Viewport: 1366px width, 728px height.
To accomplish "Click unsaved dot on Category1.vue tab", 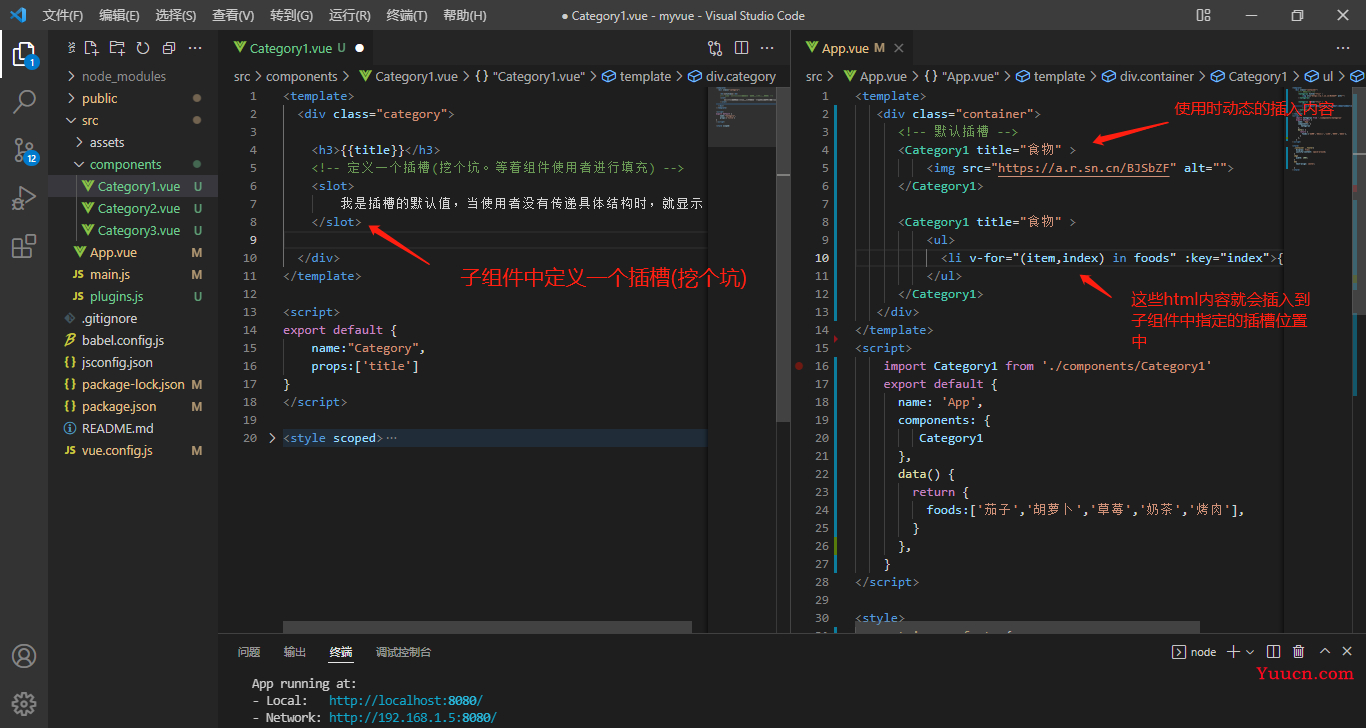I will (359, 48).
